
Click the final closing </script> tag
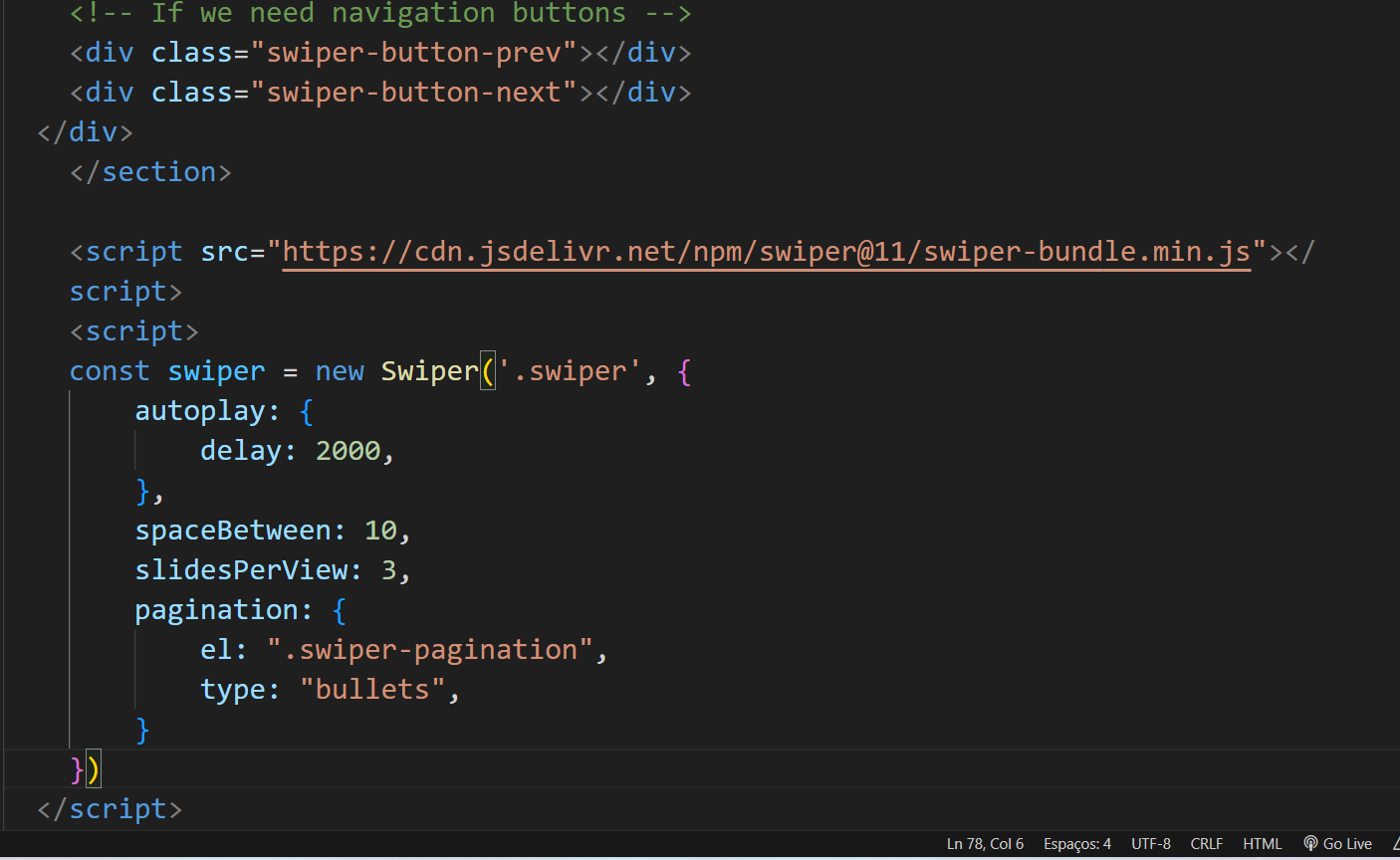(110, 809)
